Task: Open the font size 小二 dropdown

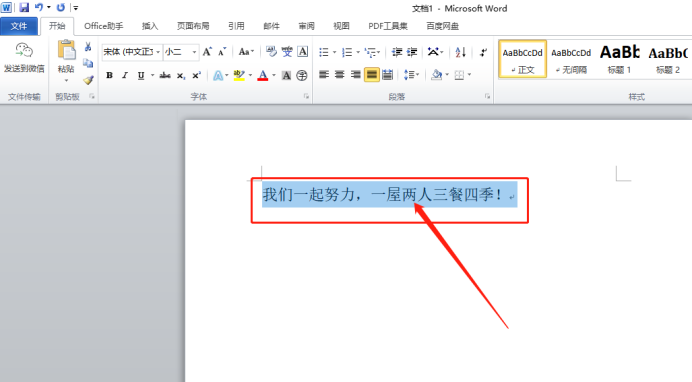Action: pos(194,52)
